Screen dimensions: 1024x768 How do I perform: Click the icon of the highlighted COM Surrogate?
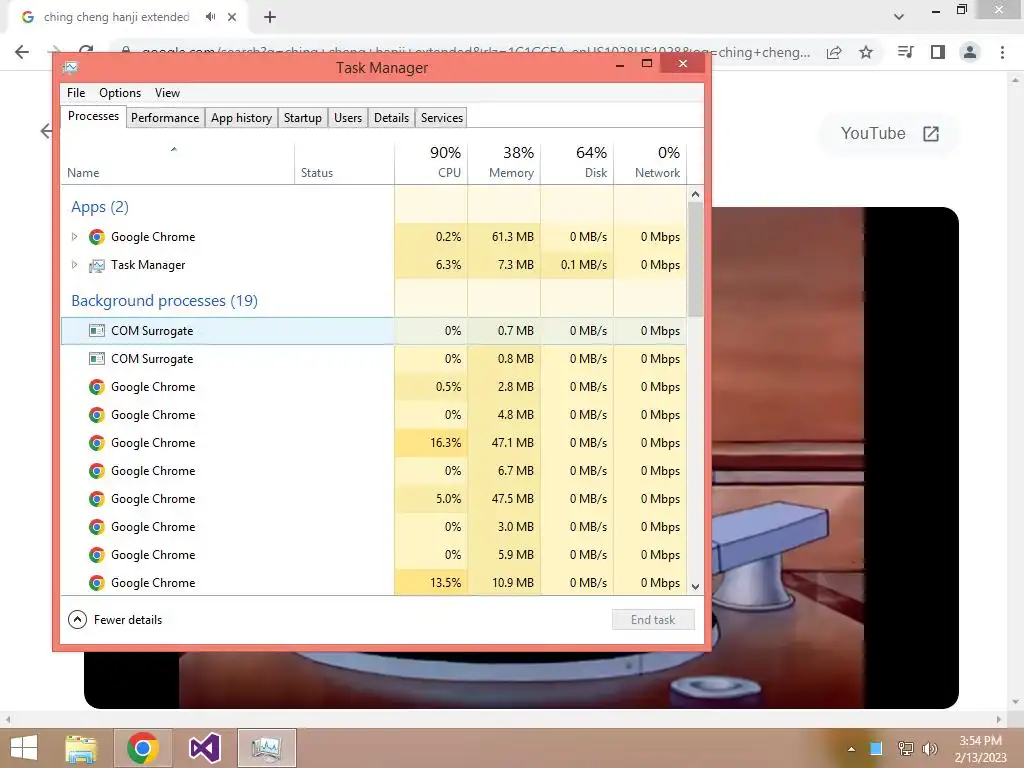tap(97, 330)
